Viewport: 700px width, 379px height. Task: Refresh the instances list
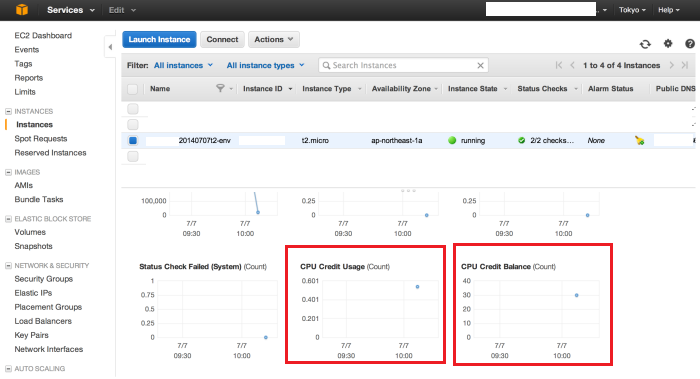click(645, 44)
